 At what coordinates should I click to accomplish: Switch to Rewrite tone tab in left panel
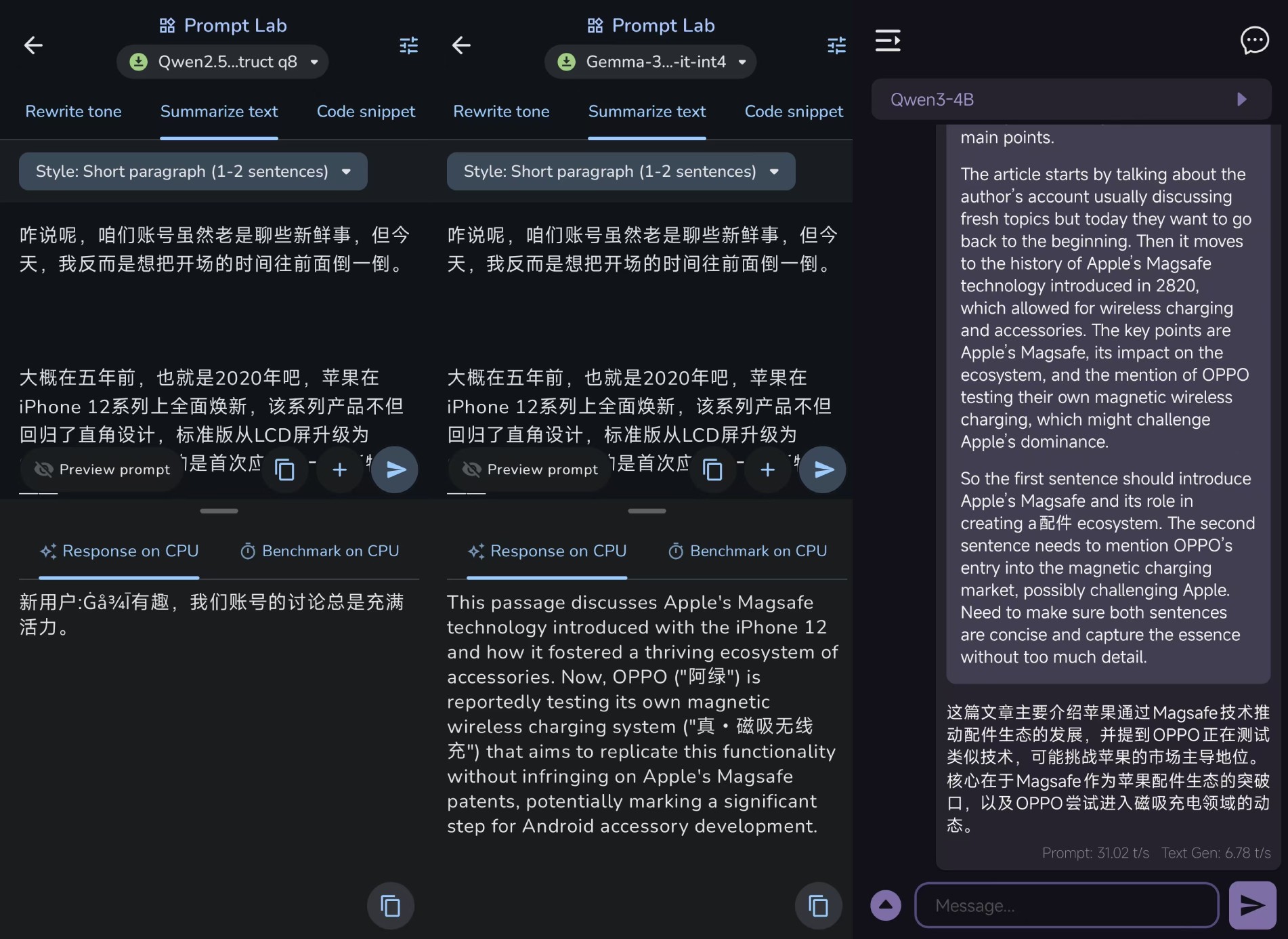tap(73, 112)
